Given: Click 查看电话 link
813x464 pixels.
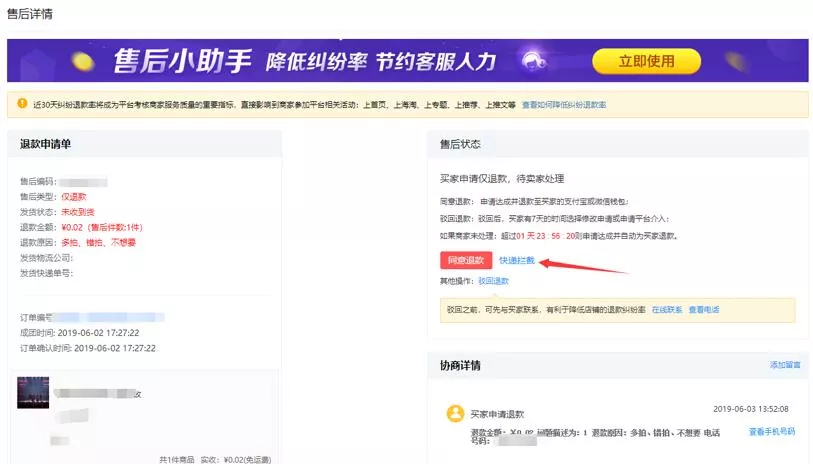Looking at the screenshot, I should tap(704, 310).
